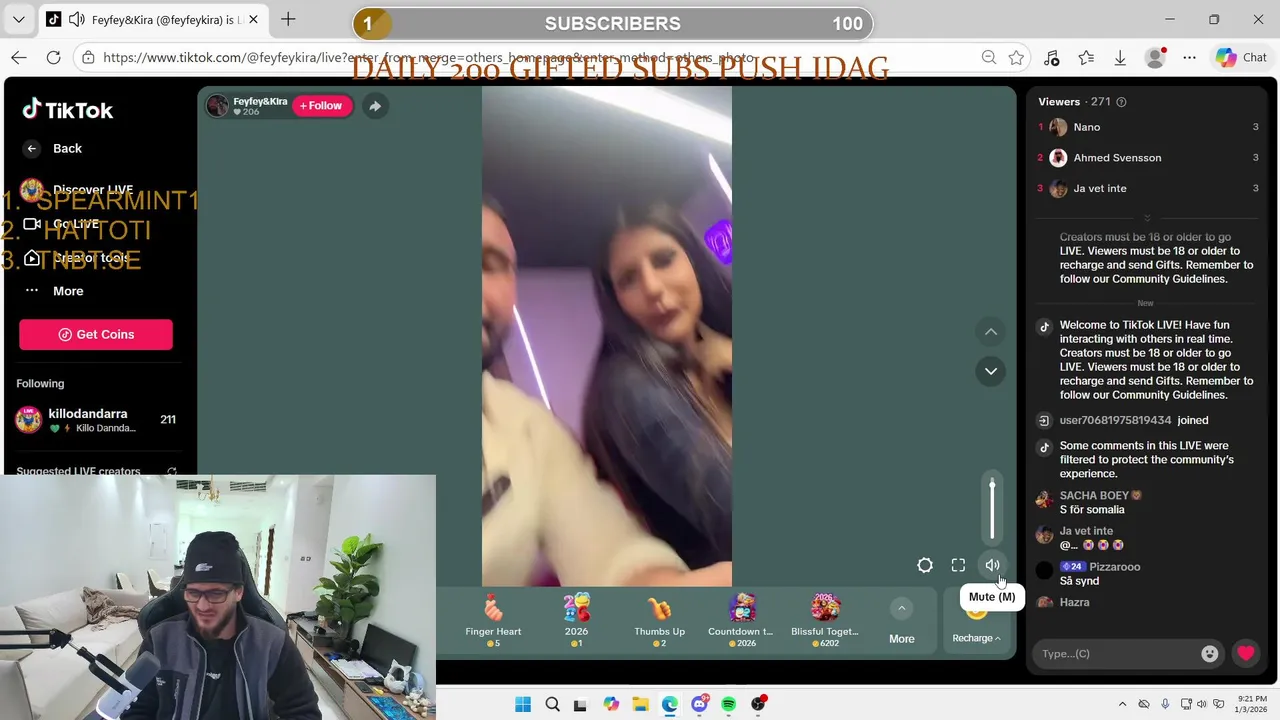The width and height of the screenshot is (1280, 720).
Task: Open Windows Start menu
Action: [523, 704]
